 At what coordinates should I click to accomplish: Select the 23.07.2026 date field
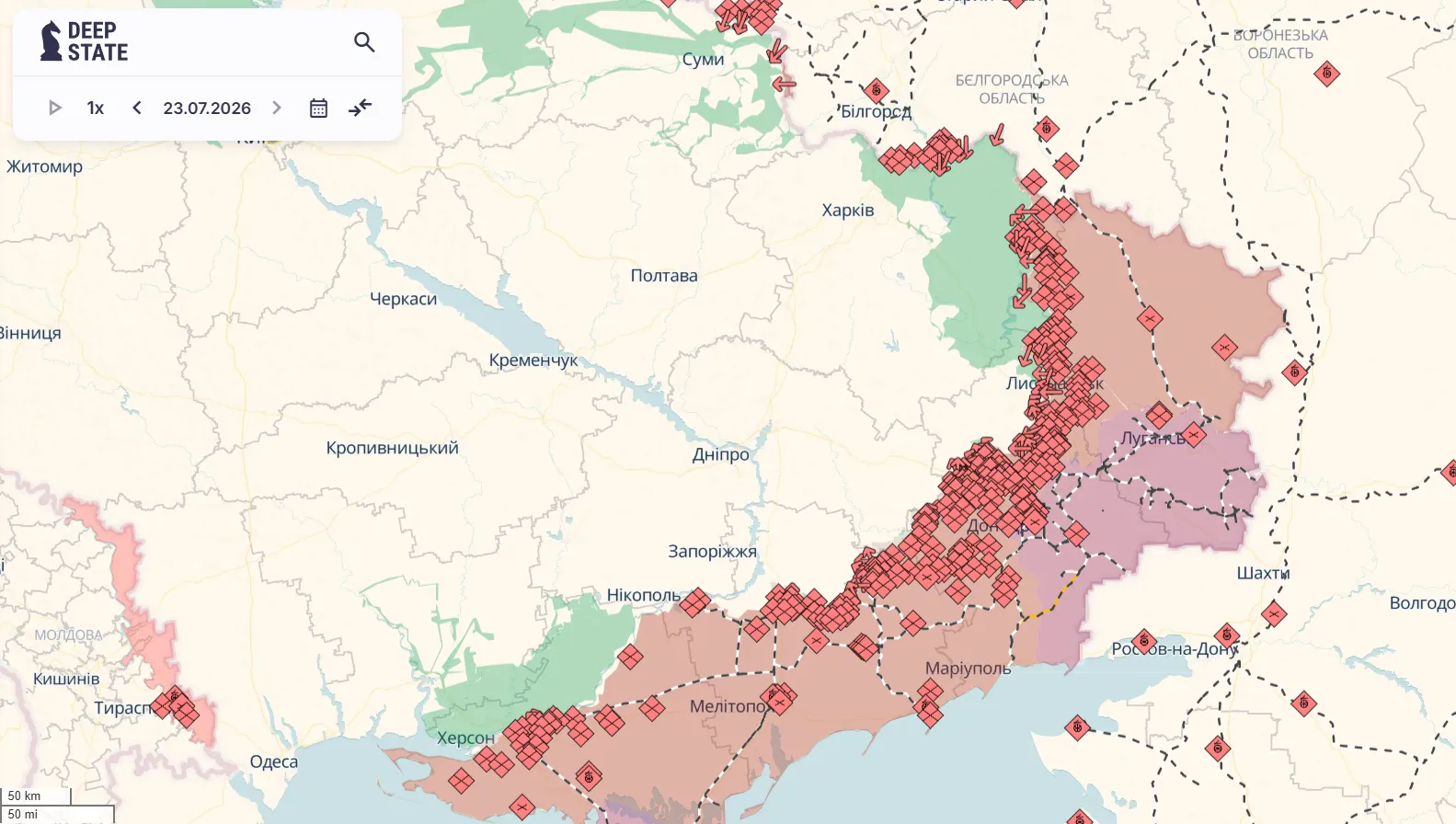(207, 108)
